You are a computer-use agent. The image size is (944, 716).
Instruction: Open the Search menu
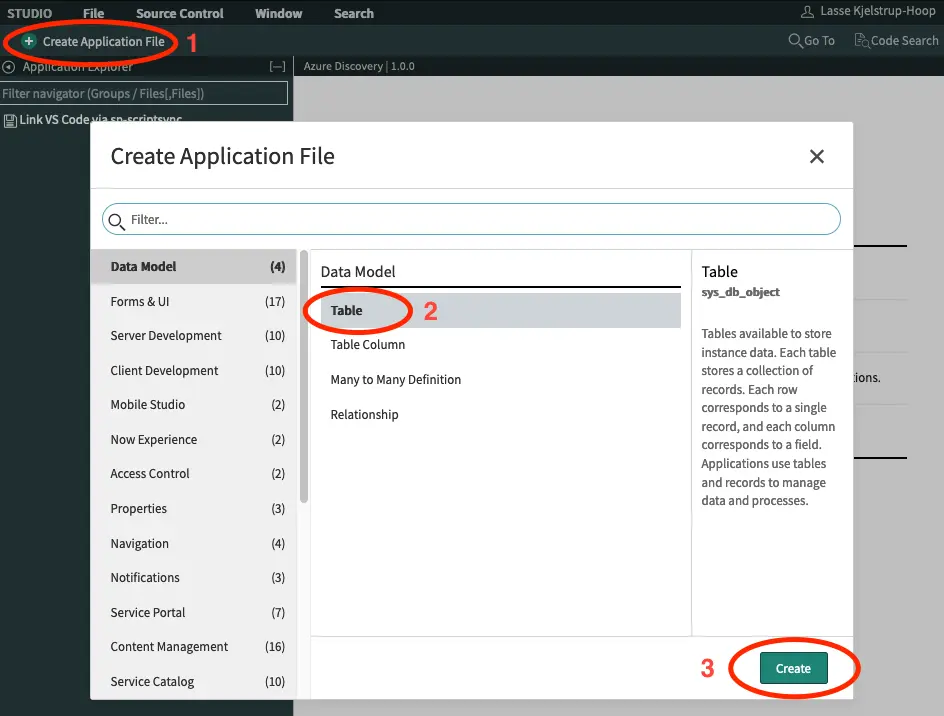click(x=353, y=13)
